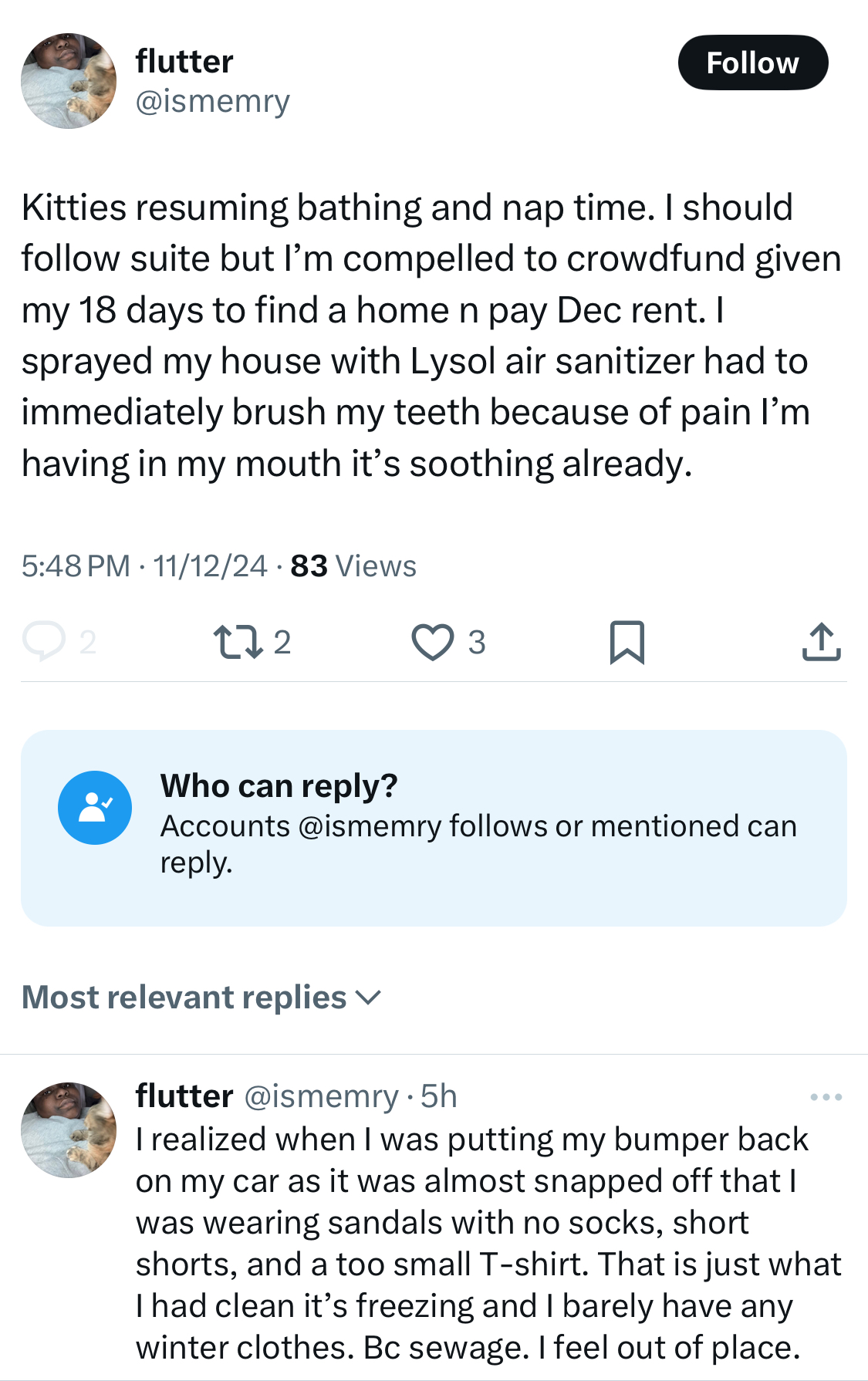Tap the blue Who can reply badge icon
This screenshot has height=1381, width=868.
95,808
